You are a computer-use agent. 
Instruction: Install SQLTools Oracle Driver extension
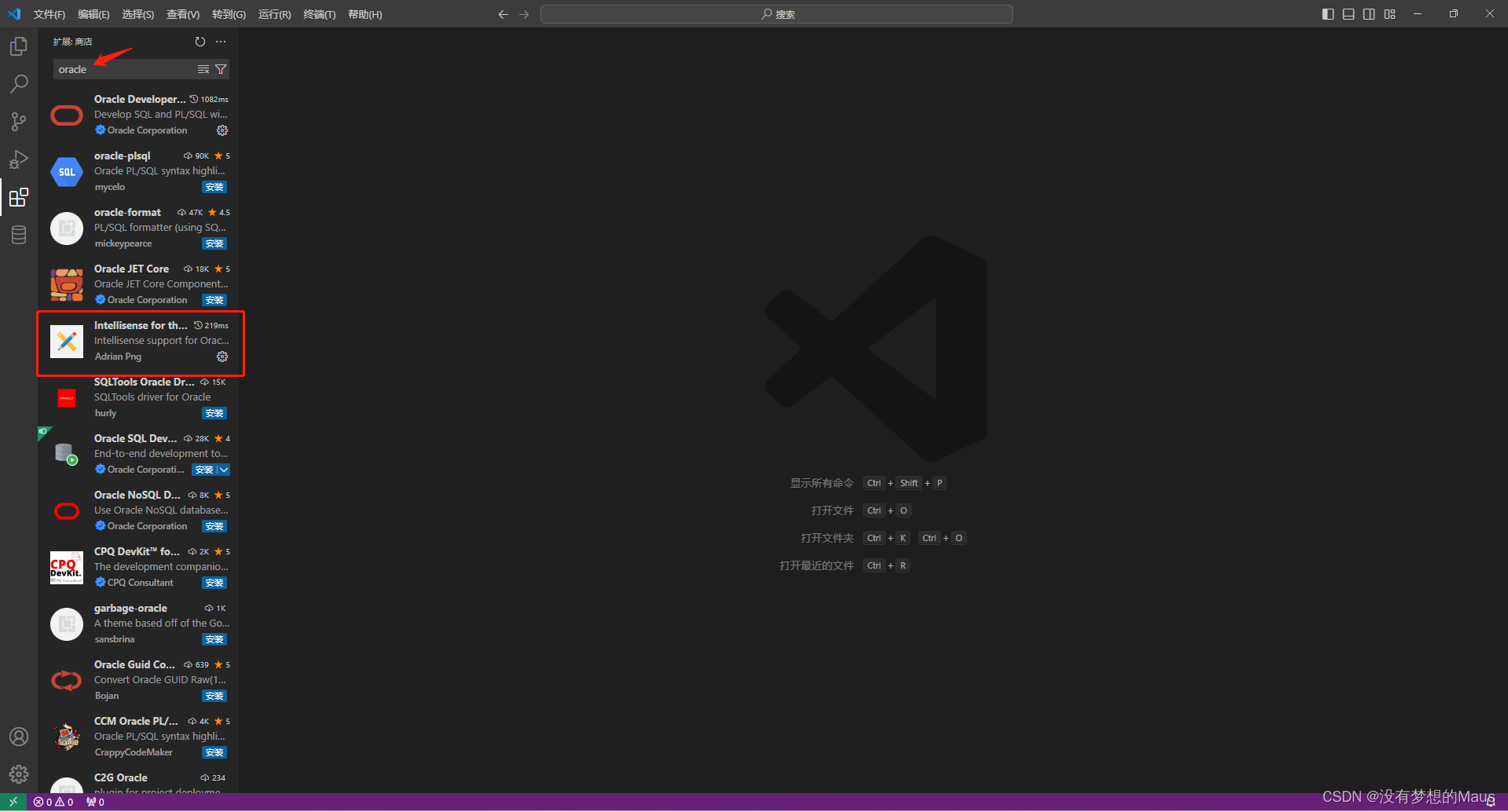[214, 413]
